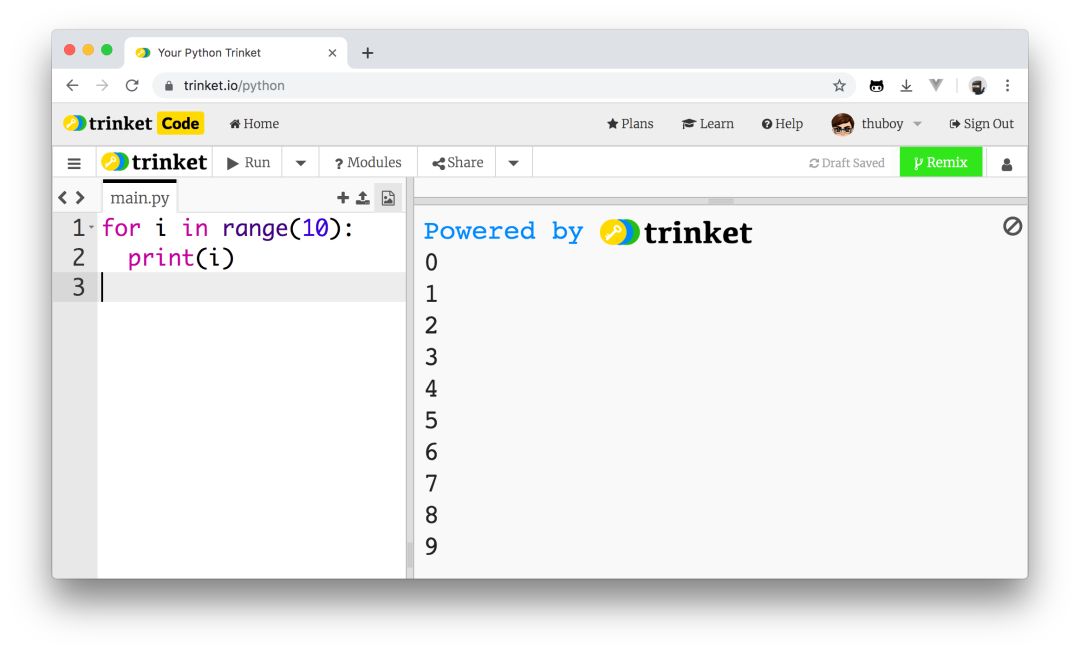Screen dimensions: 1080x653
Task: Click the Draft Saved status
Action: 847,163
